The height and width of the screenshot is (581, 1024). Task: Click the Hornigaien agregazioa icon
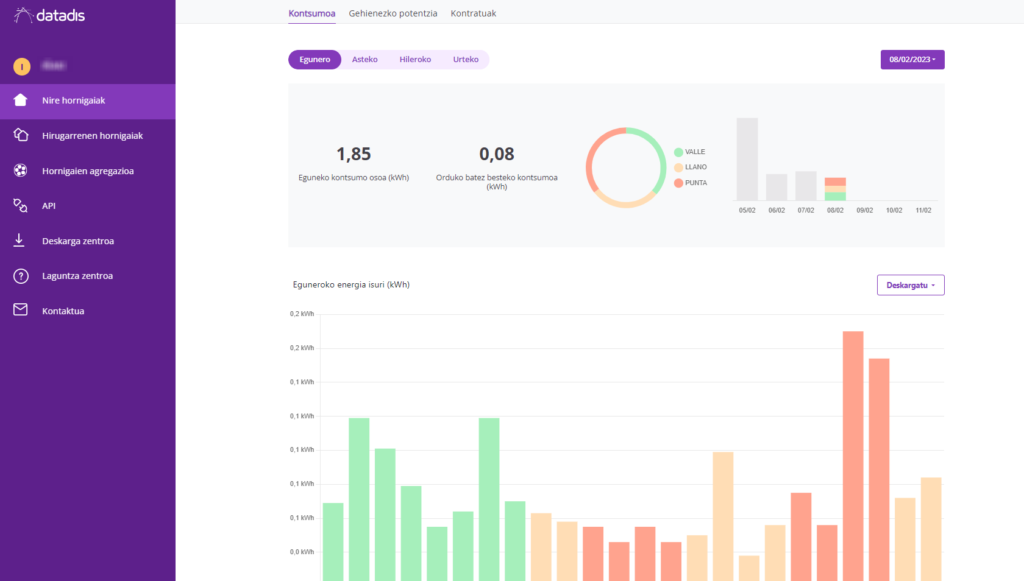click(20, 170)
